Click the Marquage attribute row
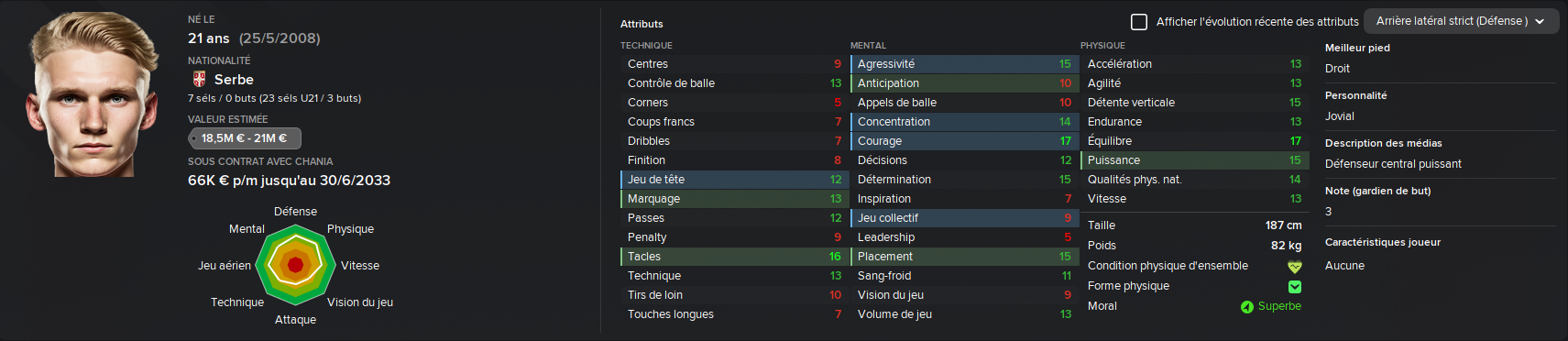The width and height of the screenshot is (1568, 341). pos(733,199)
